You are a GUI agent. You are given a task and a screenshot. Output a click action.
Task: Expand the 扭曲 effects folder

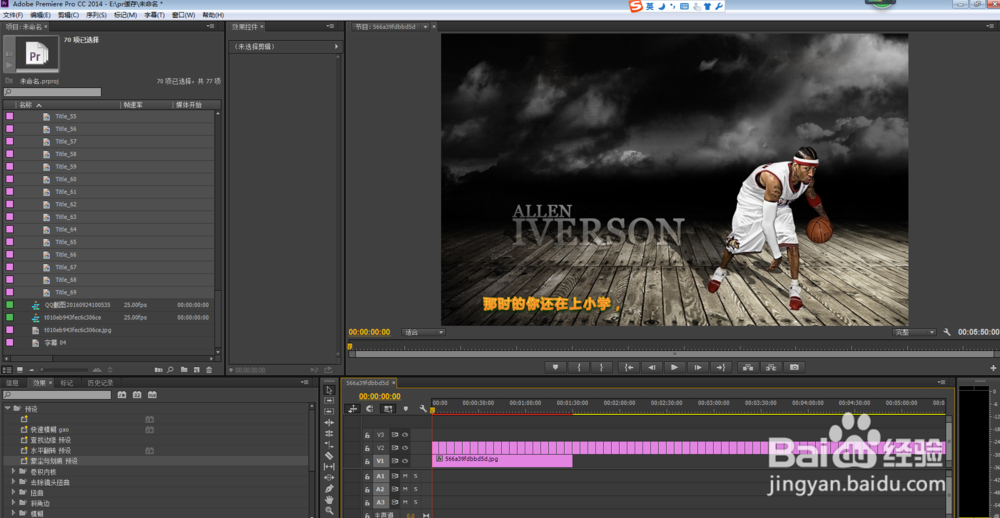pyautogui.click(x=14, y=492)
